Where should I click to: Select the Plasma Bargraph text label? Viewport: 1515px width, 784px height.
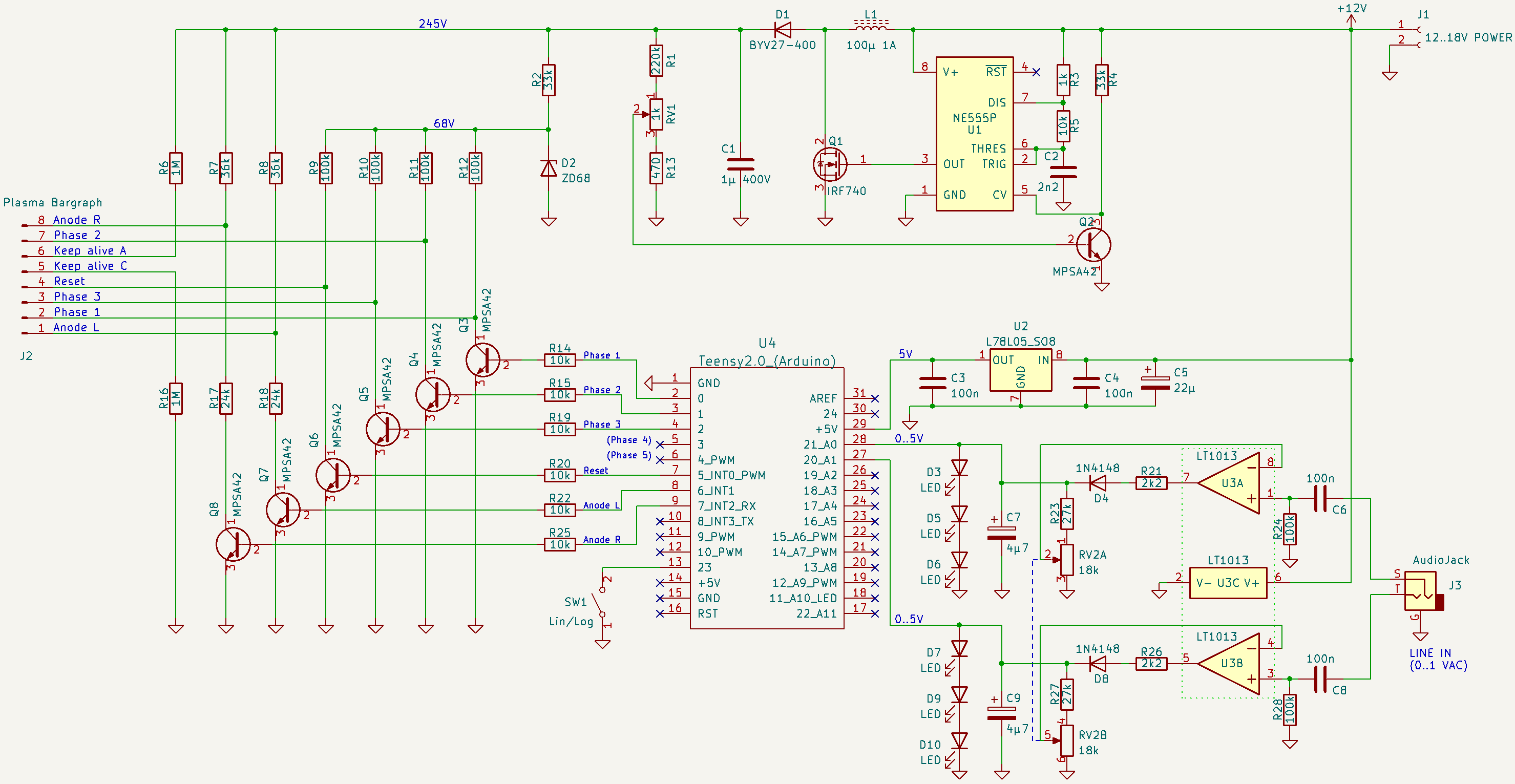53,203
